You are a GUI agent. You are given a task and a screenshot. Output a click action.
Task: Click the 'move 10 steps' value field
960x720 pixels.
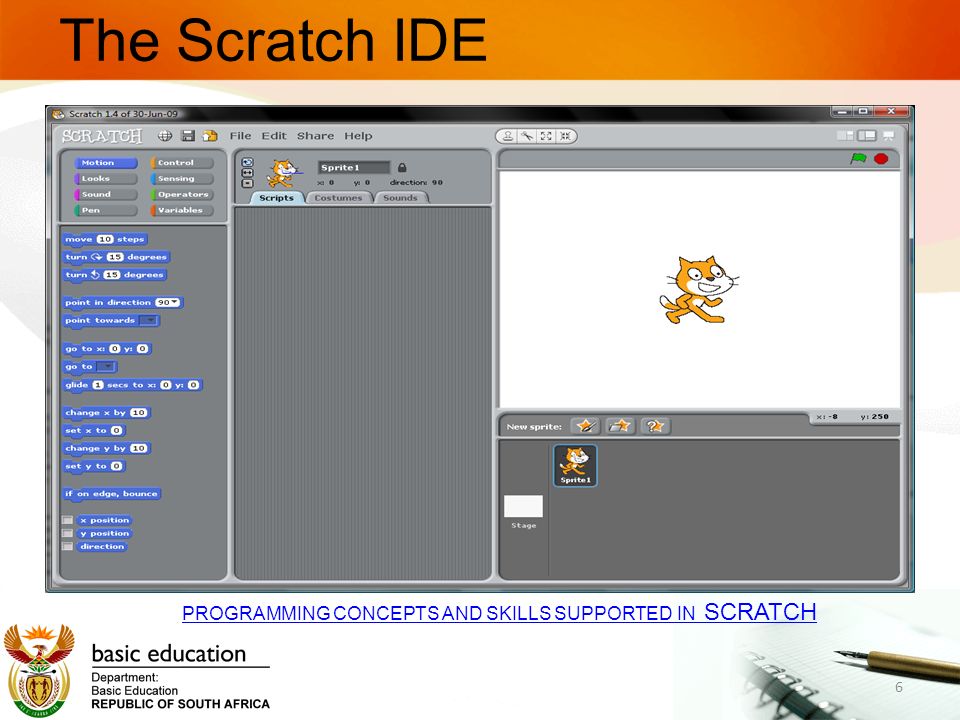105,239
